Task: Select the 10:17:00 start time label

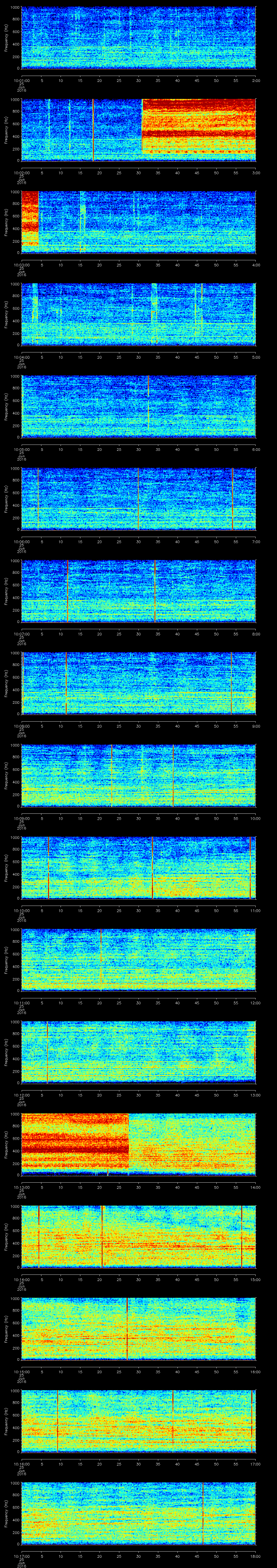Action: click(21, 1556)
